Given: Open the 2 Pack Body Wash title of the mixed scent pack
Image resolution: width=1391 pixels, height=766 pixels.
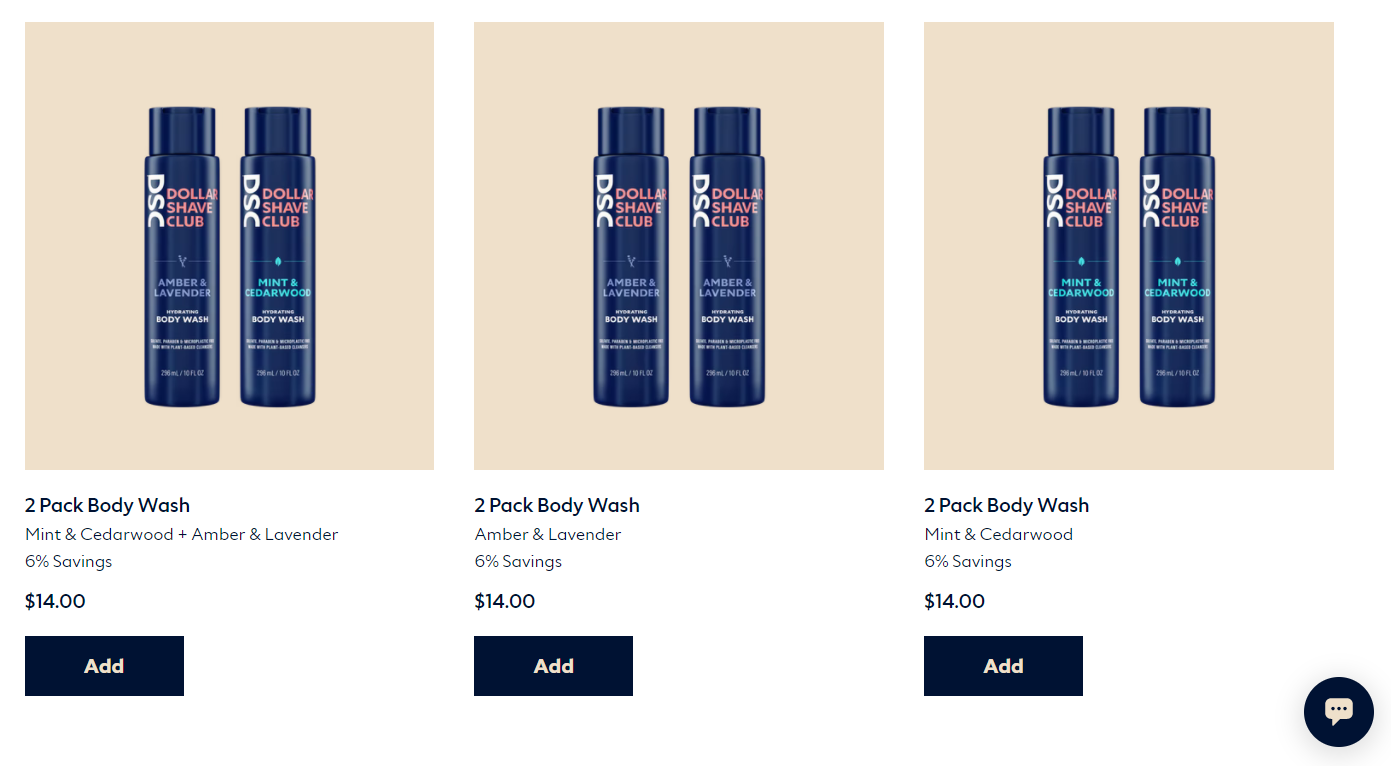Looking at the screenshot, I should [107, 505].
